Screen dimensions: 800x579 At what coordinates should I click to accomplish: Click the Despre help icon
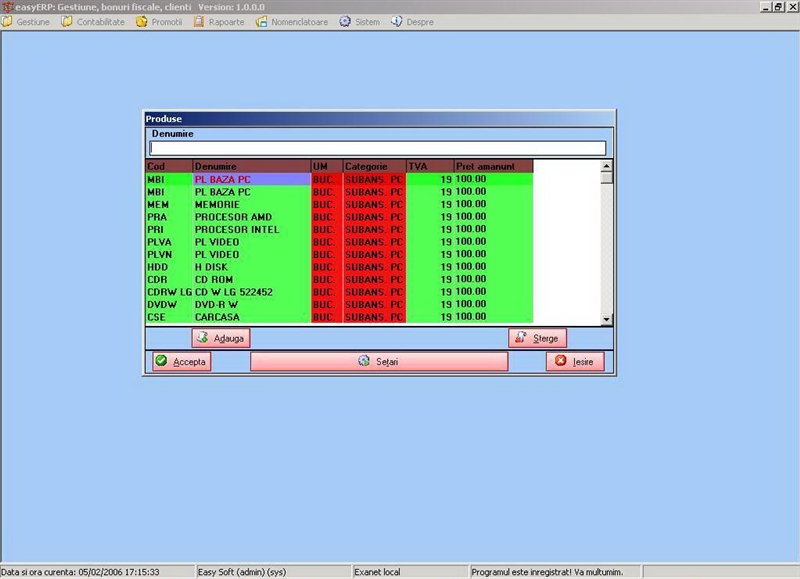(x=398, y=20)
